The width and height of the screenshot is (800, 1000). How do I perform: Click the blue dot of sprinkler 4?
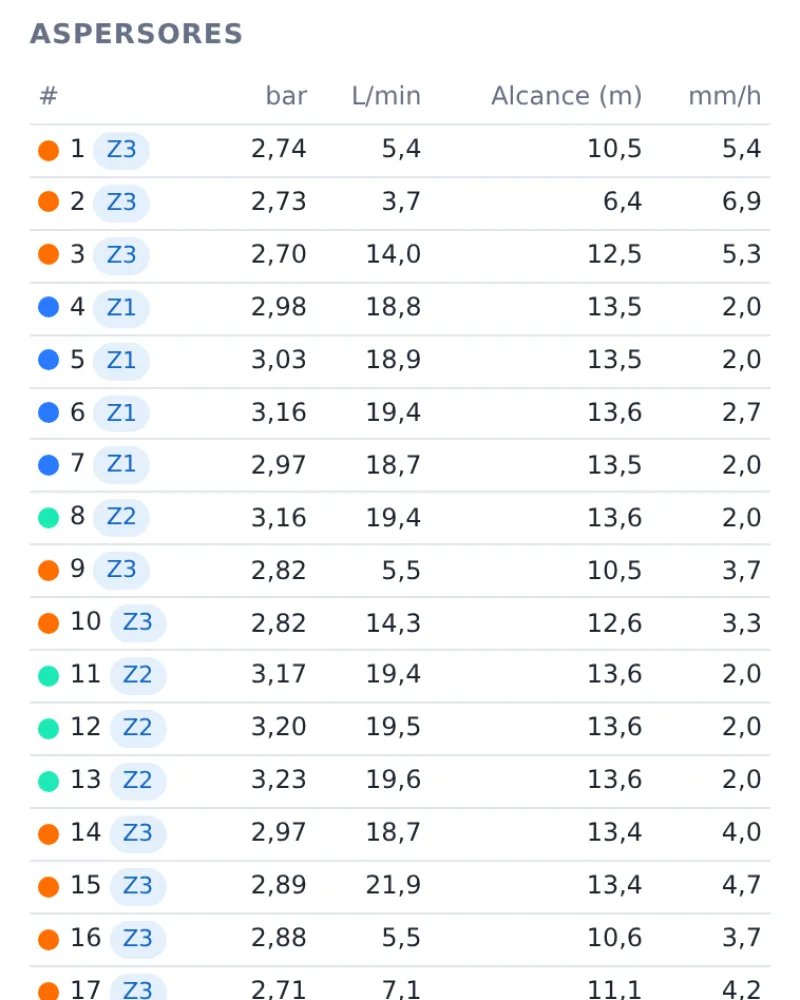(x=48, y=307)
